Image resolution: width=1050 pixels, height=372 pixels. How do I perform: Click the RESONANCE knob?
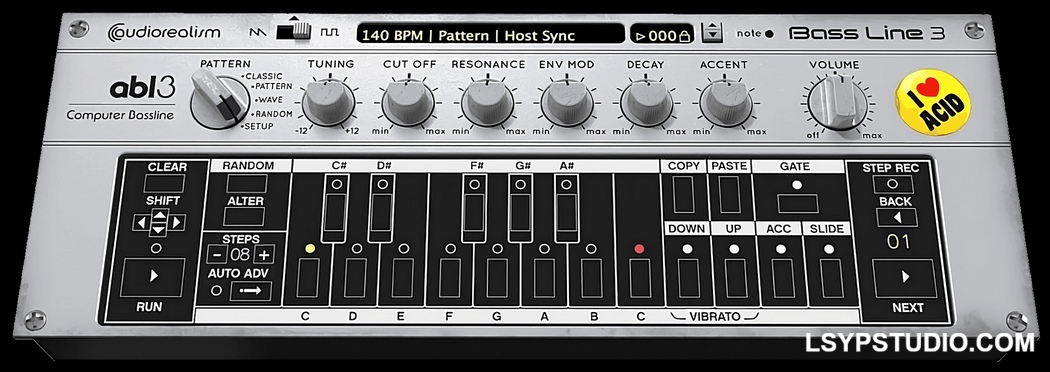coord(487,102)
